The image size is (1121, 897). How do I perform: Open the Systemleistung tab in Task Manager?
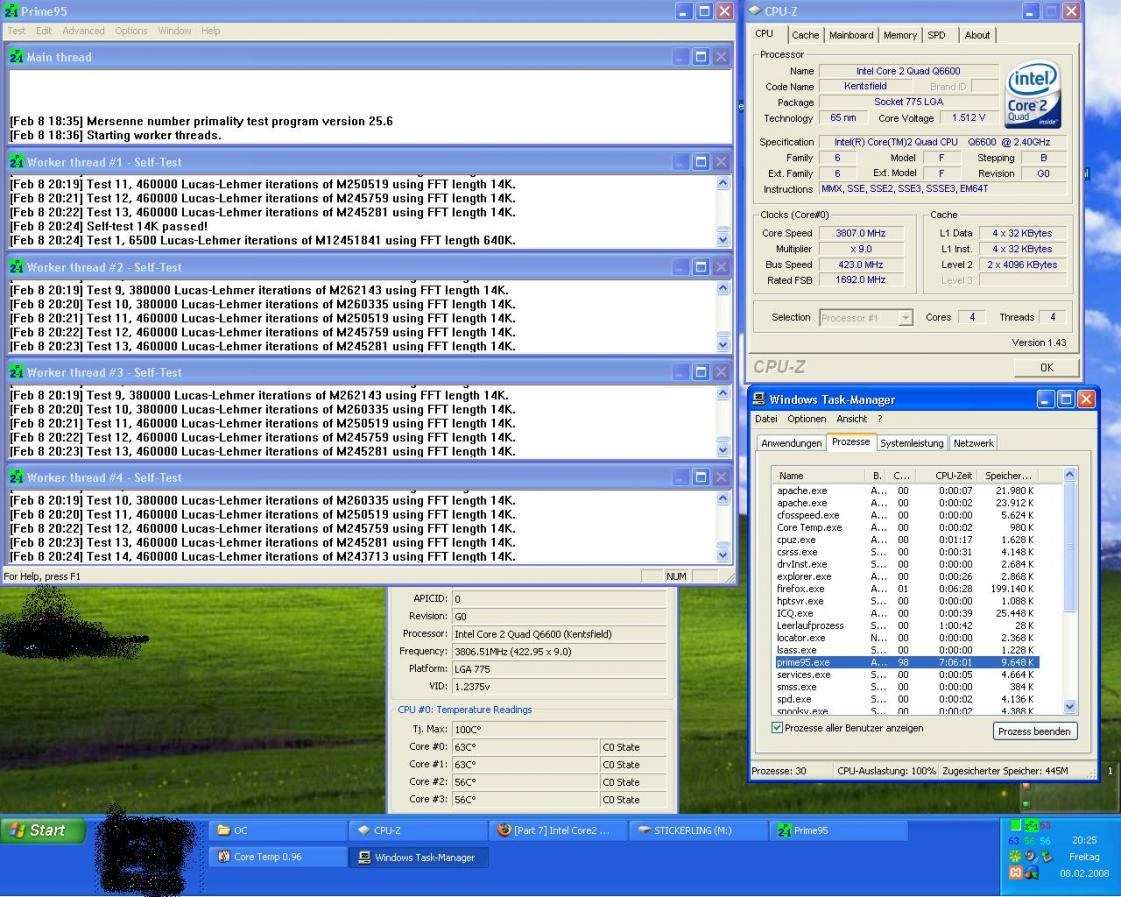tap(911, 443)
